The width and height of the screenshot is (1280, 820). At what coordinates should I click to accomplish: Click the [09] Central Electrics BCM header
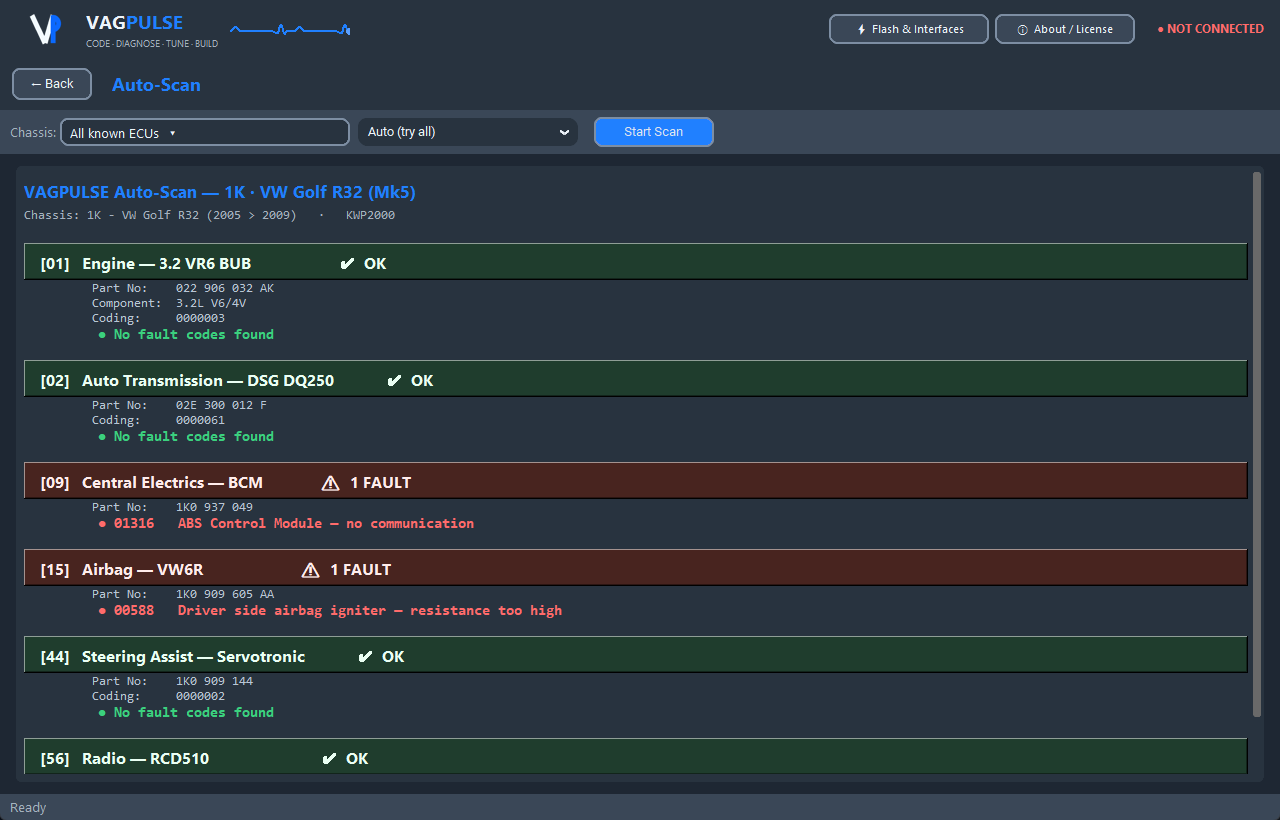[636, 483]
